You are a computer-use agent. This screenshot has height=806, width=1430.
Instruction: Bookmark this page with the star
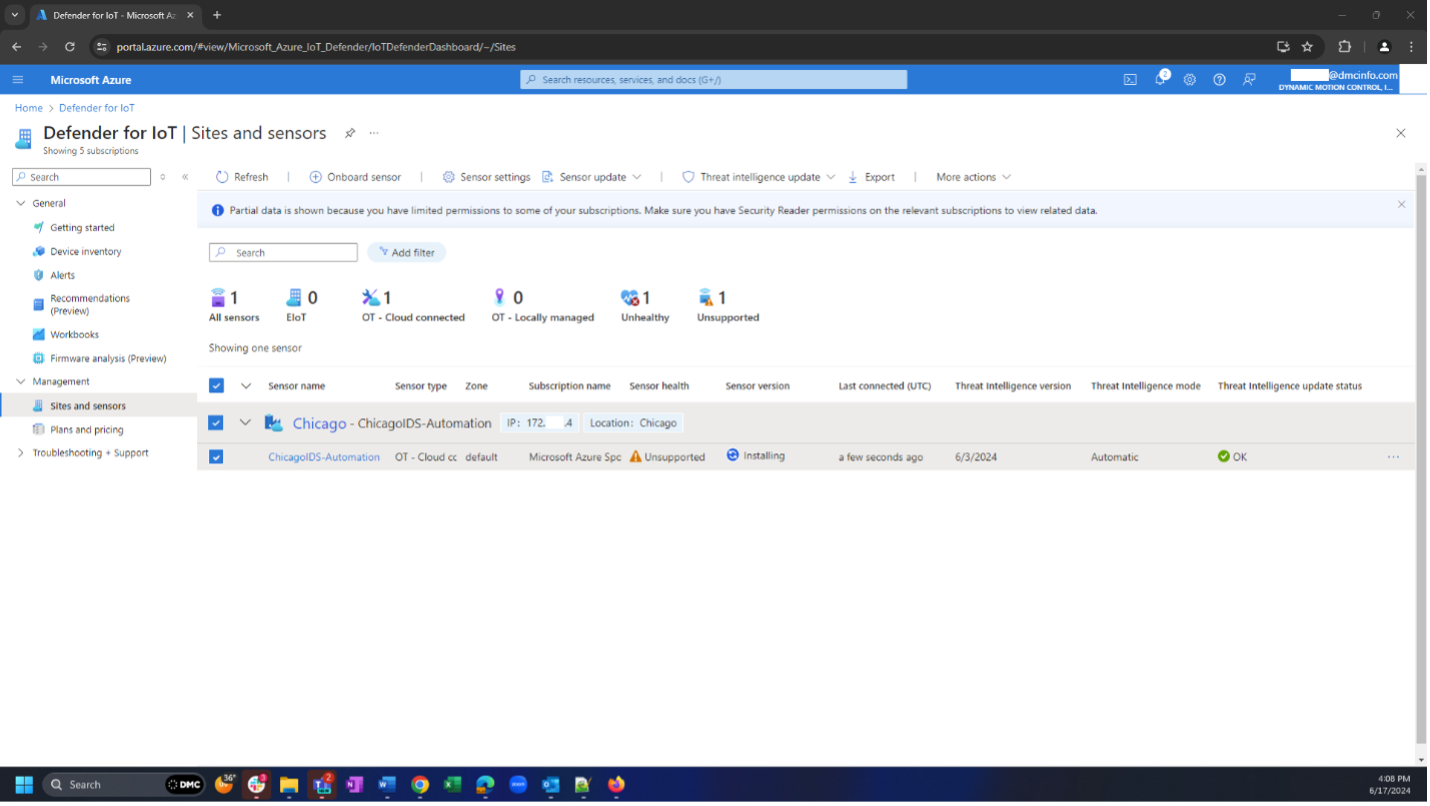(1307, 46)
